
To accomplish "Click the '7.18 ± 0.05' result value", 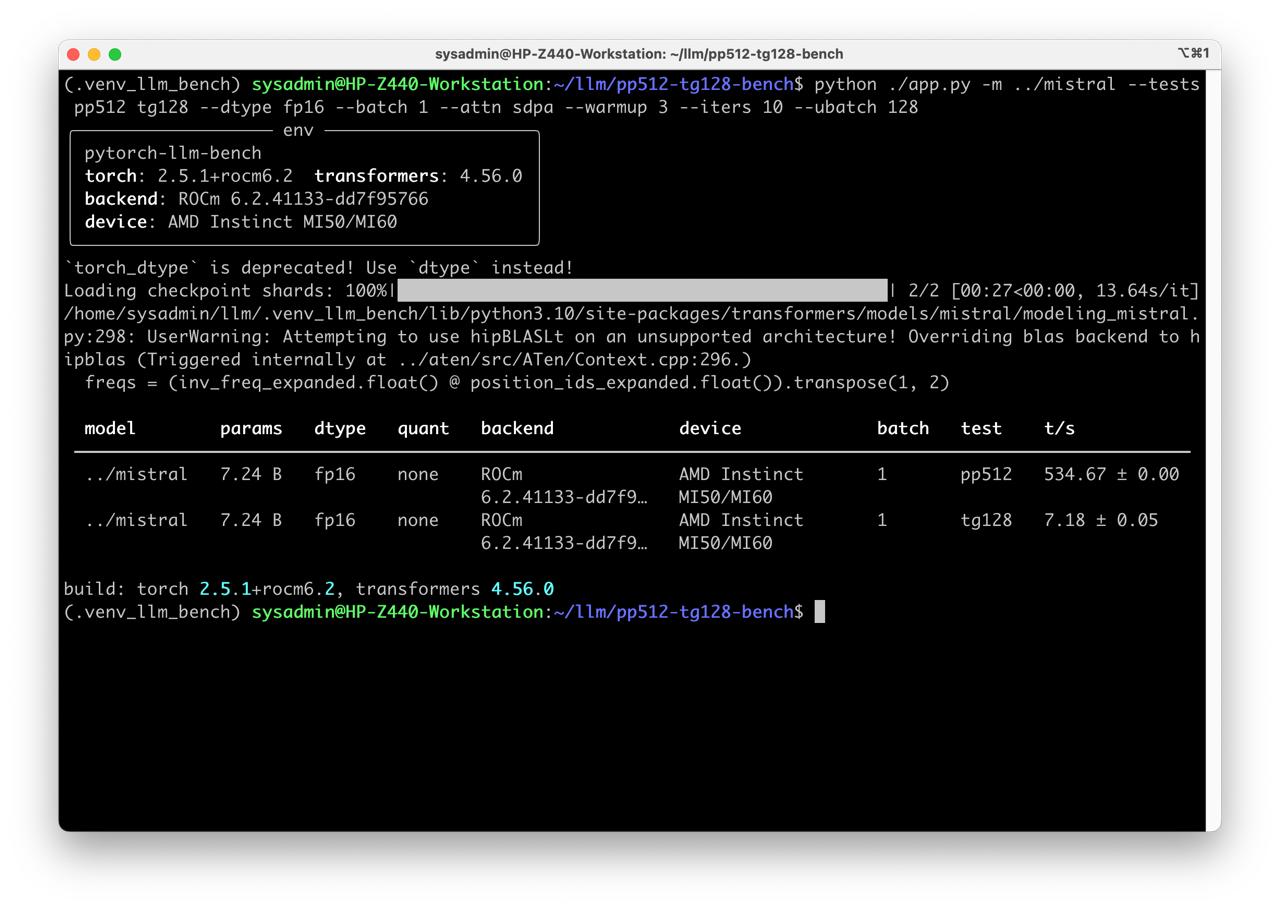I will tap(1101, 520).
